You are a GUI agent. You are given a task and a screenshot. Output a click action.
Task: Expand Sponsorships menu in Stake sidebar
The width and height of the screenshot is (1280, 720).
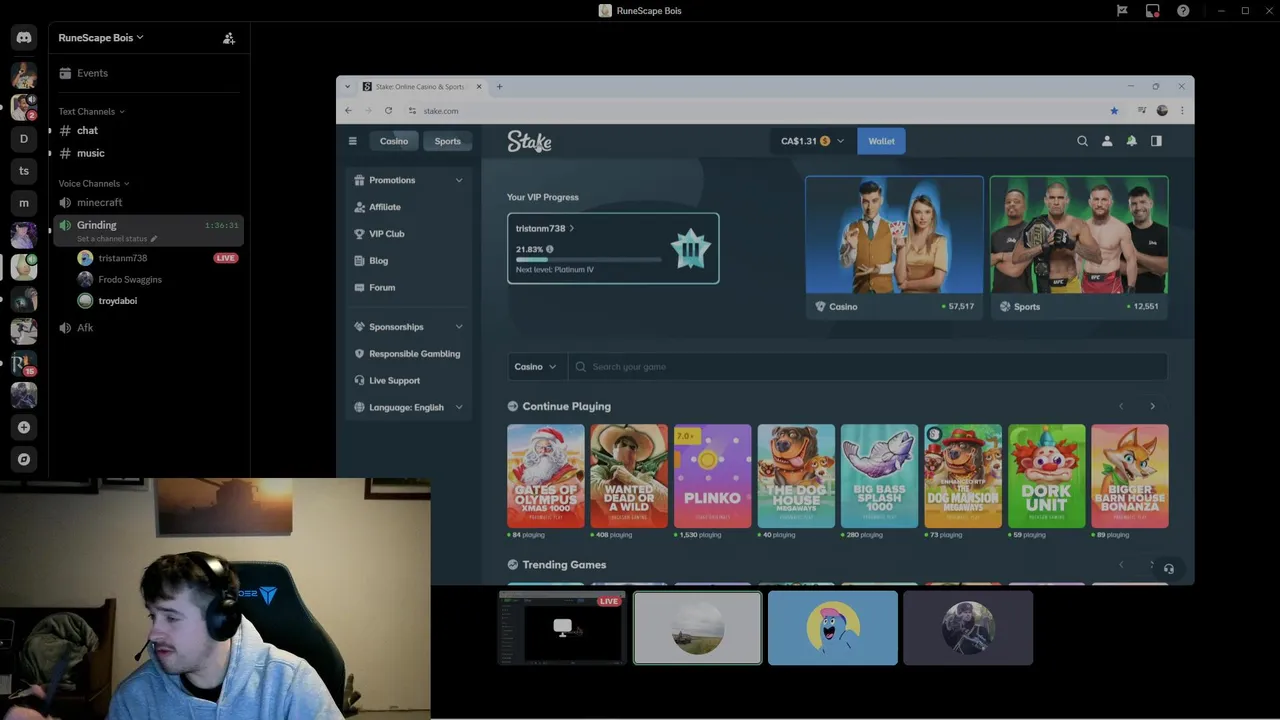click(x=409, y=327)
